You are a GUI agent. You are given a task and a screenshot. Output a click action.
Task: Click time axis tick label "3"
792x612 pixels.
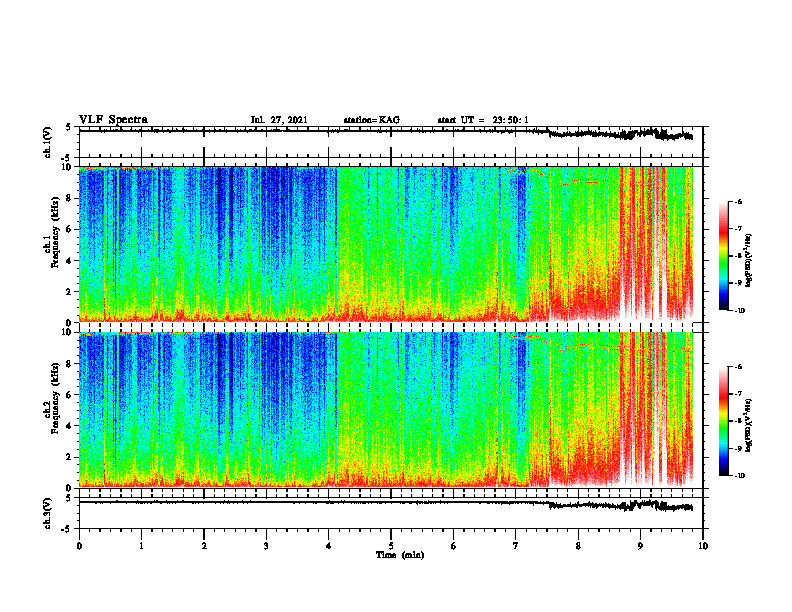click(266, 546)
